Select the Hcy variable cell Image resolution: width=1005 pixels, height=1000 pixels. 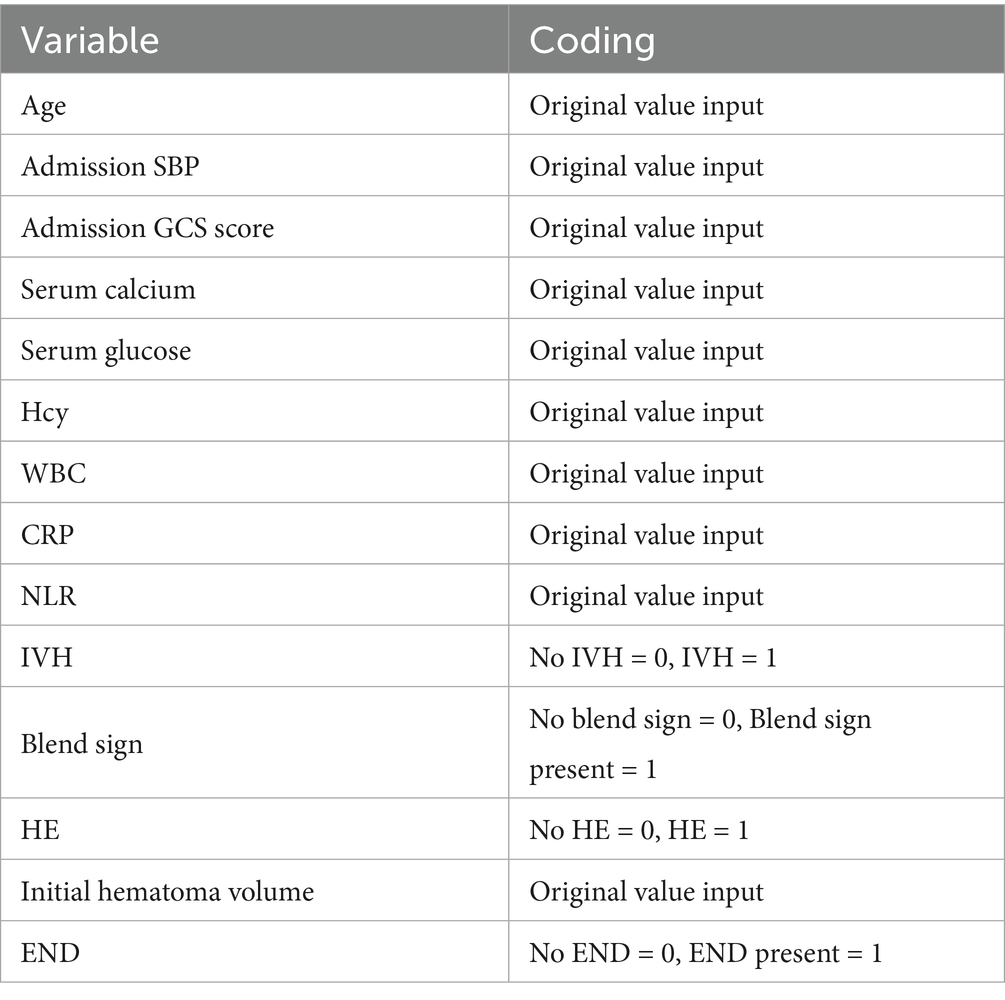(45, 412)
